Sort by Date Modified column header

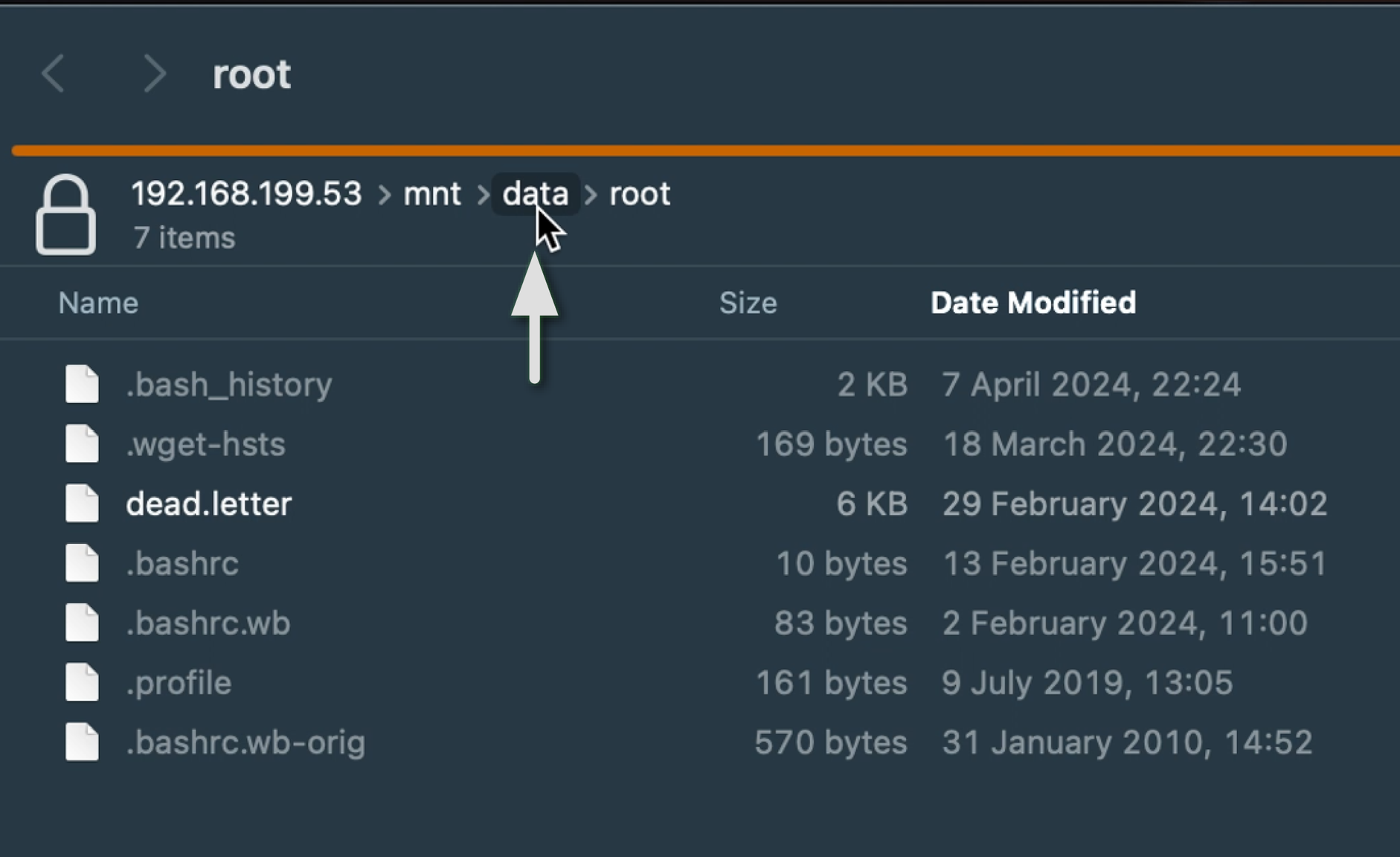tap(1033, 303)
